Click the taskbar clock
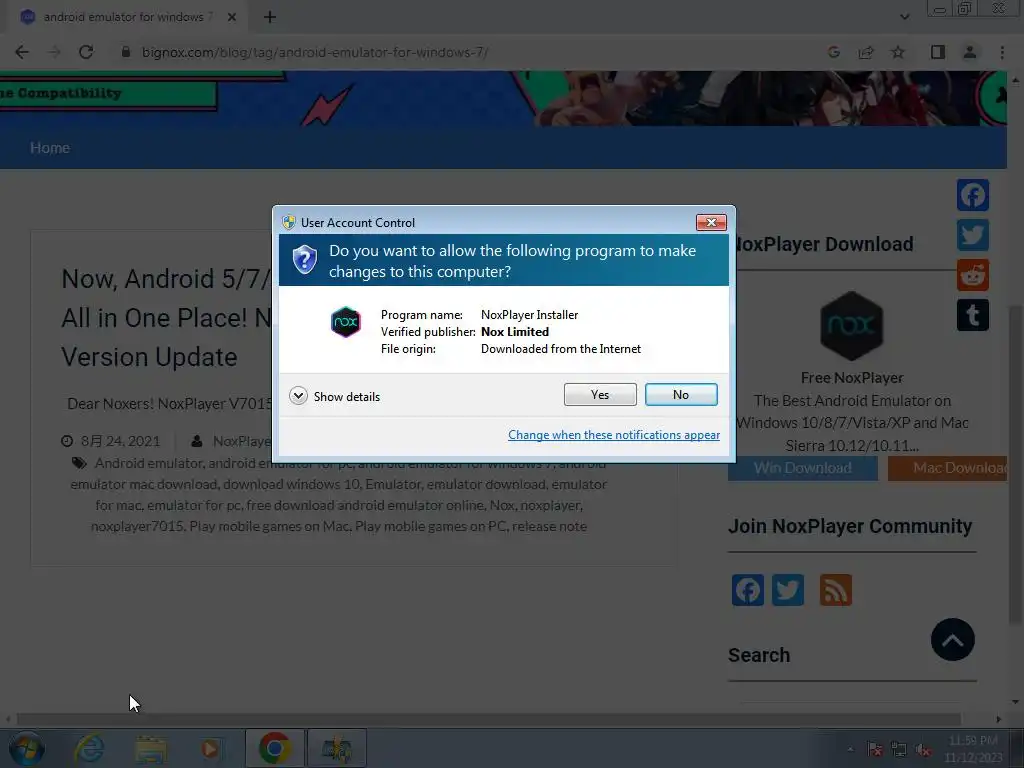Image resolution: width=1024 pixels, height=768 pixels. point(973,748)
